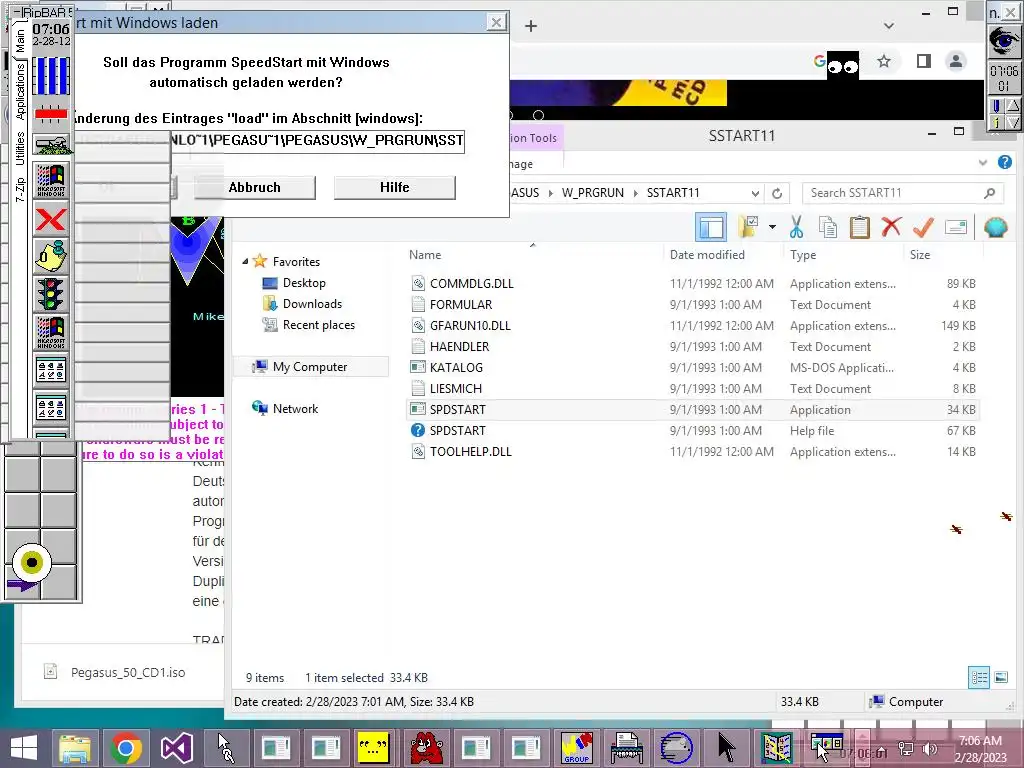Image resolution: width=1024 pixels, height=768 pixels.
Task: Select the Applications tab in RipBAR
Action: [x=20, y=92]
